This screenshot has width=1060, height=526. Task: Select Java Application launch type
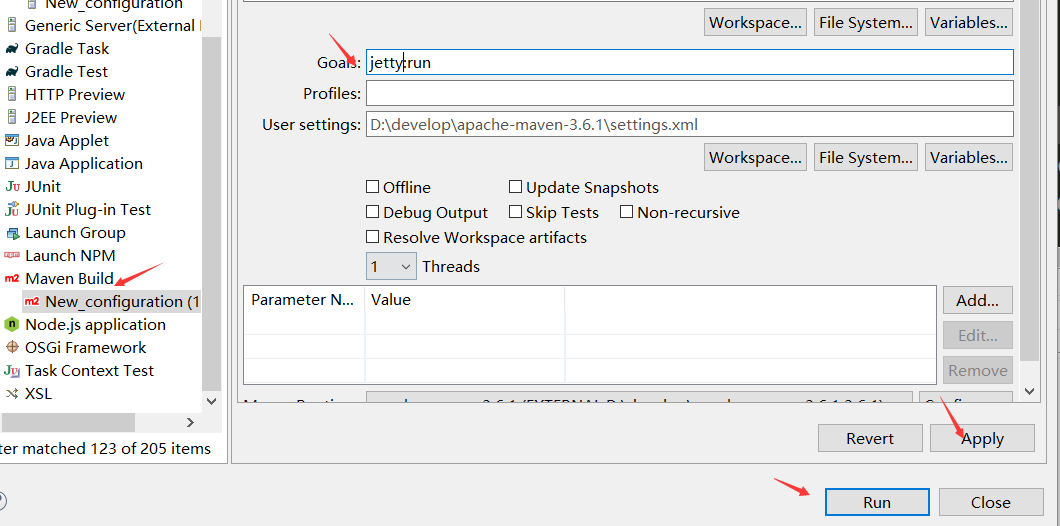[x=84, y=164]
